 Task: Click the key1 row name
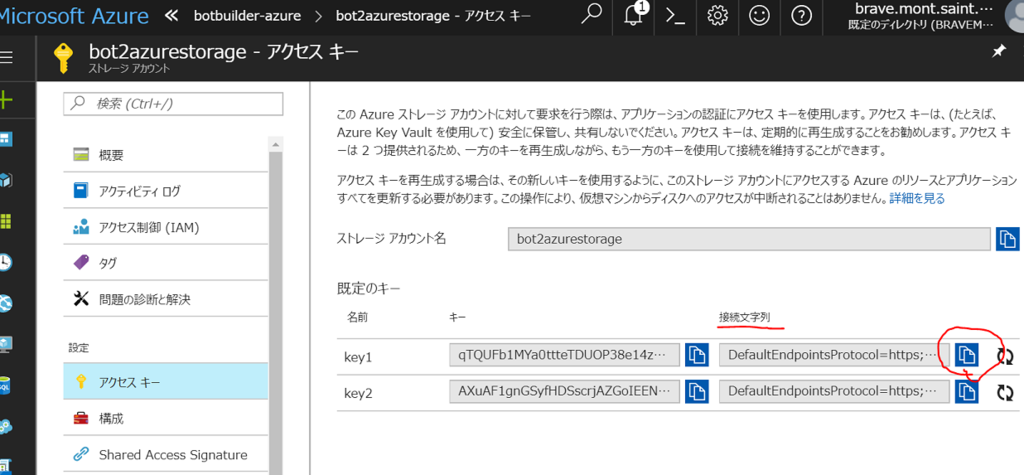click(x=358, y=357)
